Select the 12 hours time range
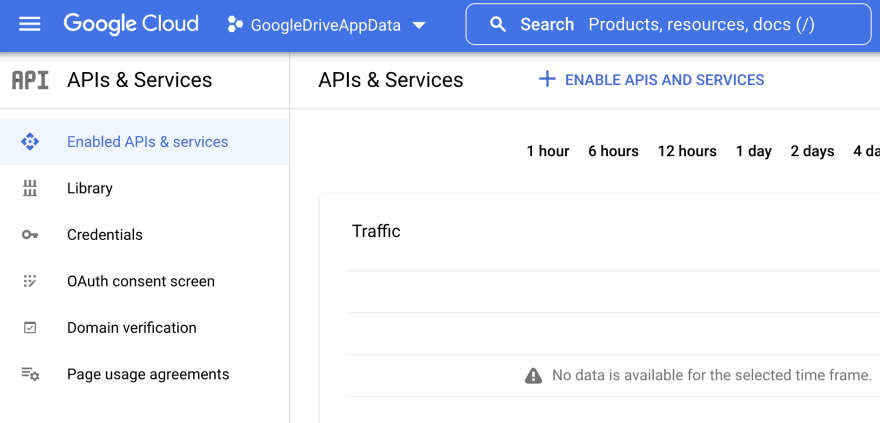 687,151
